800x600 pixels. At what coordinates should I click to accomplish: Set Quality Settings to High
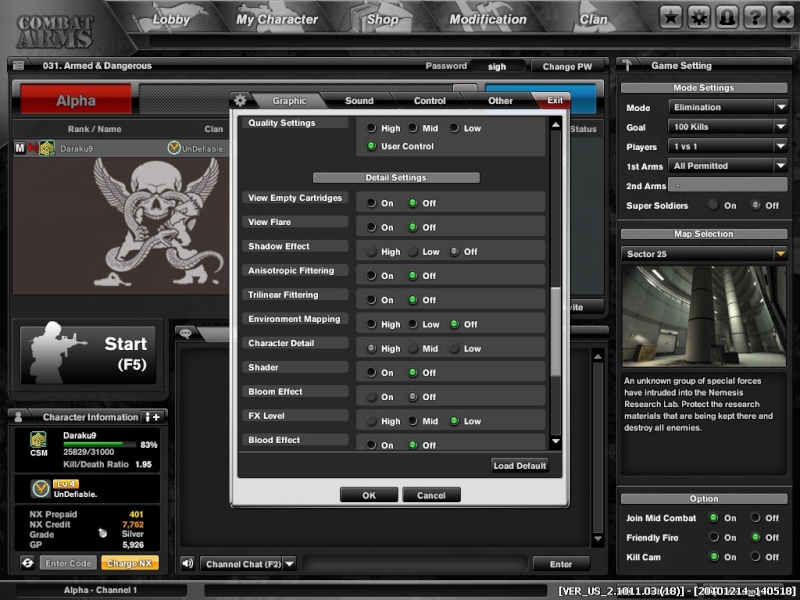click(x=371, y=128)
